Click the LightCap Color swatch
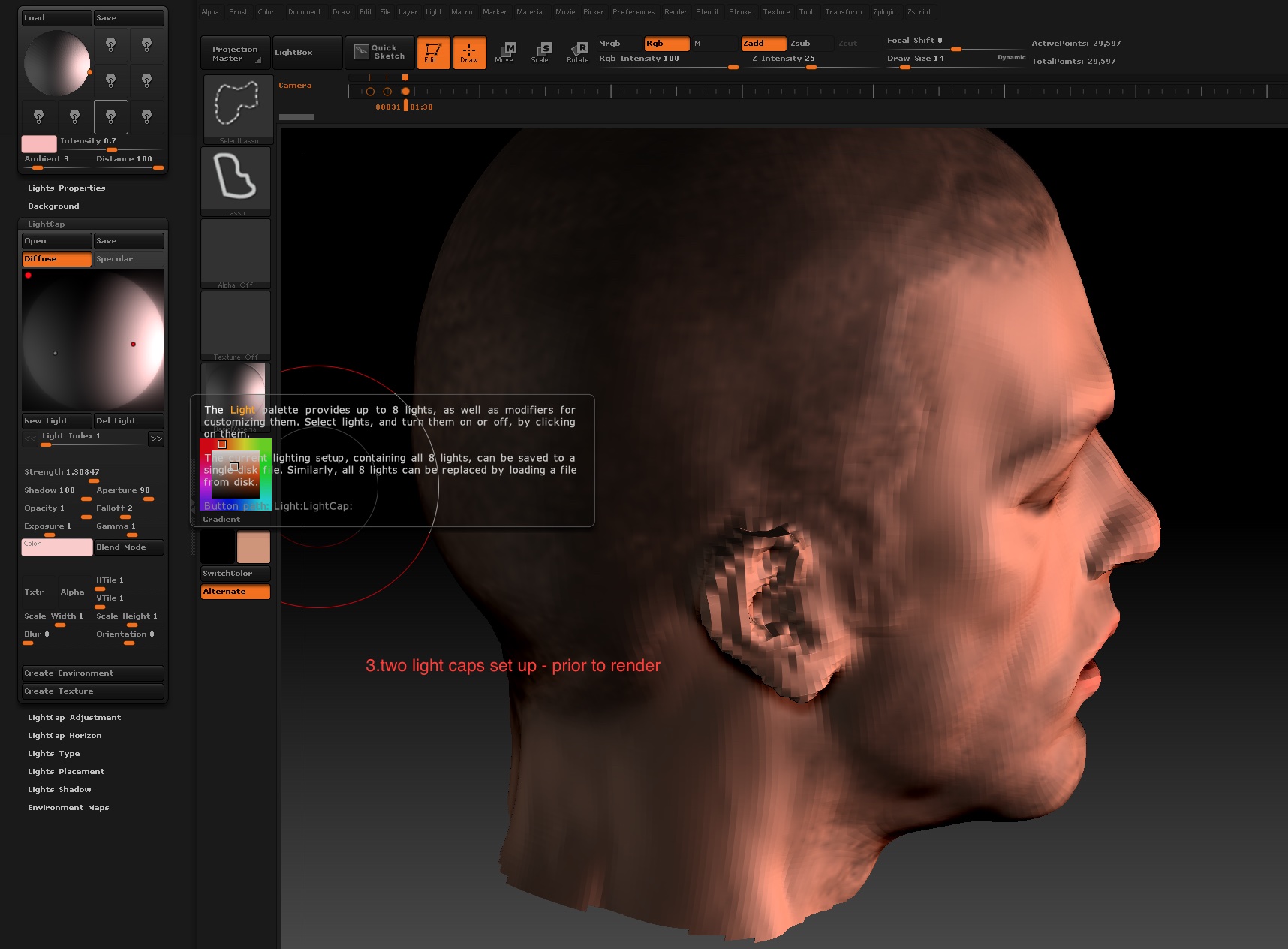Viewport: 1288px width, 949px height. (57, 547)
